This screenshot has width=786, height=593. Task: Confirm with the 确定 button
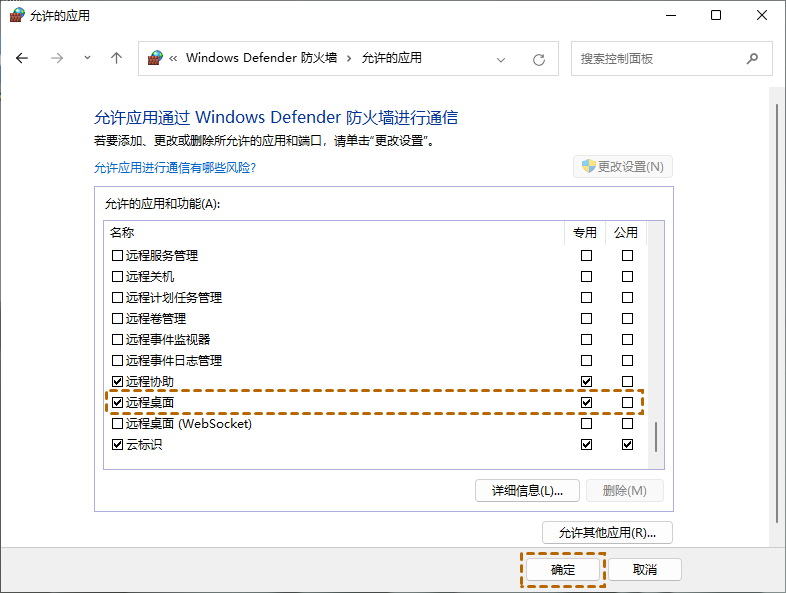point(563,570)
